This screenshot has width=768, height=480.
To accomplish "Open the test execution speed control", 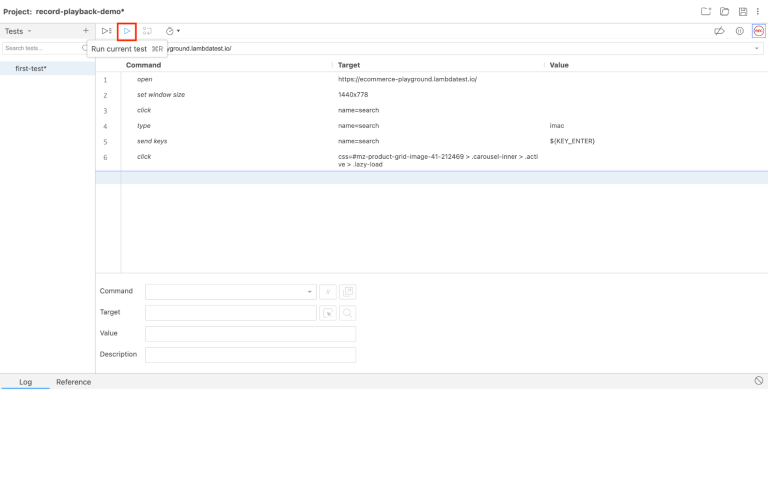I will (x=172, y=31).
